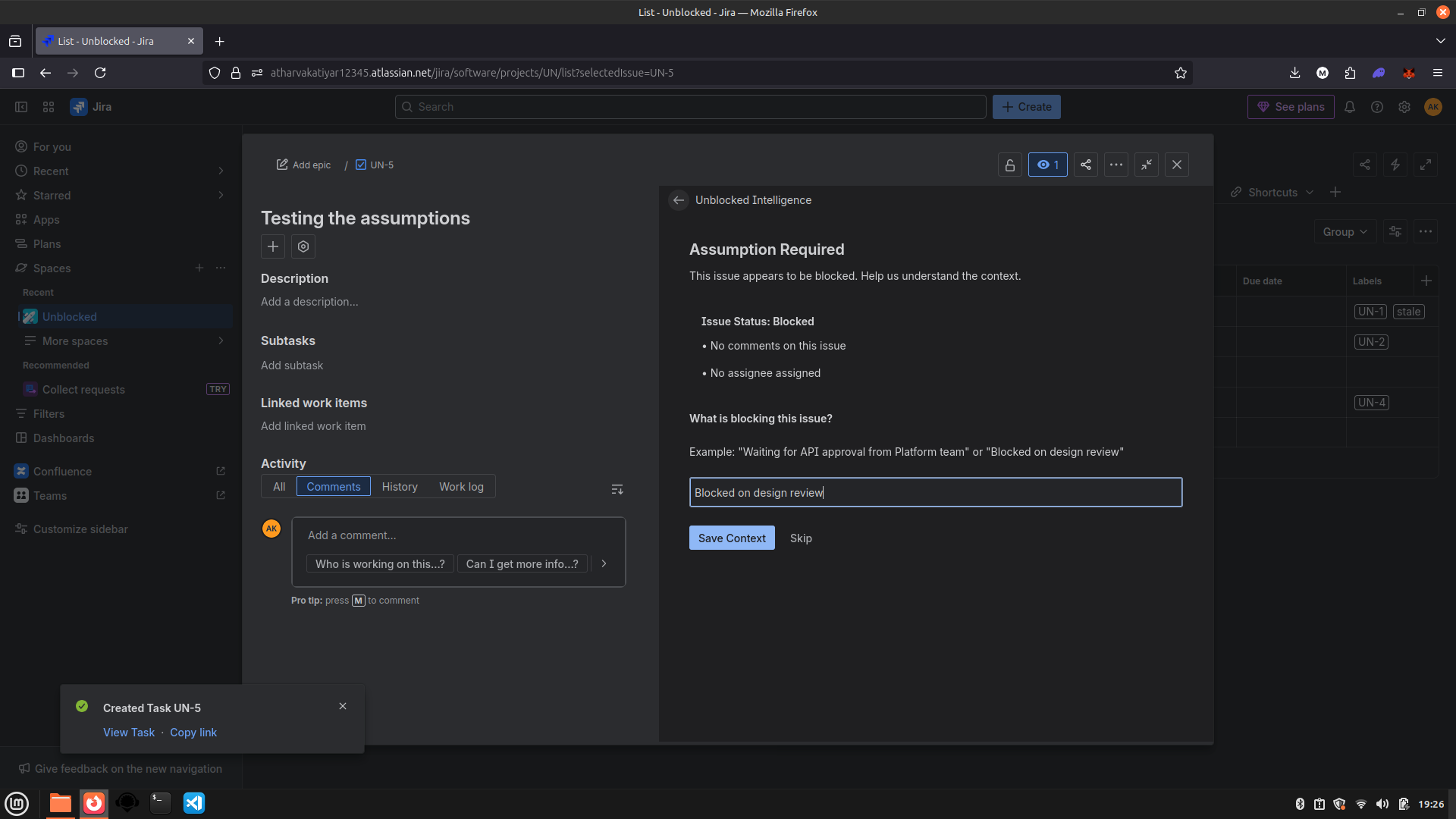Open the issue's more actions ellipsis menu
1456x819 pixels.
click(1116, 165)
